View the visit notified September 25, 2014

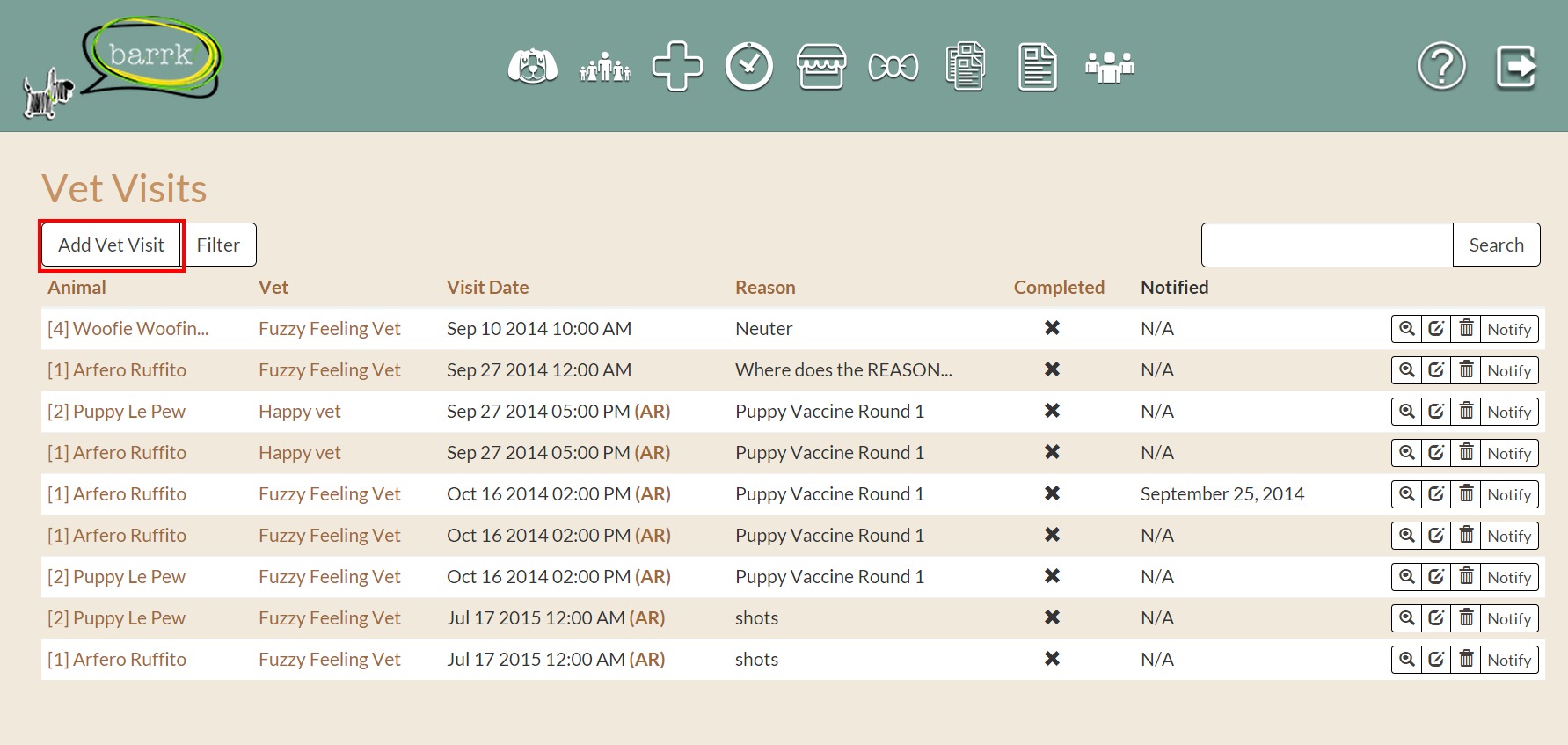[1407, 494]
